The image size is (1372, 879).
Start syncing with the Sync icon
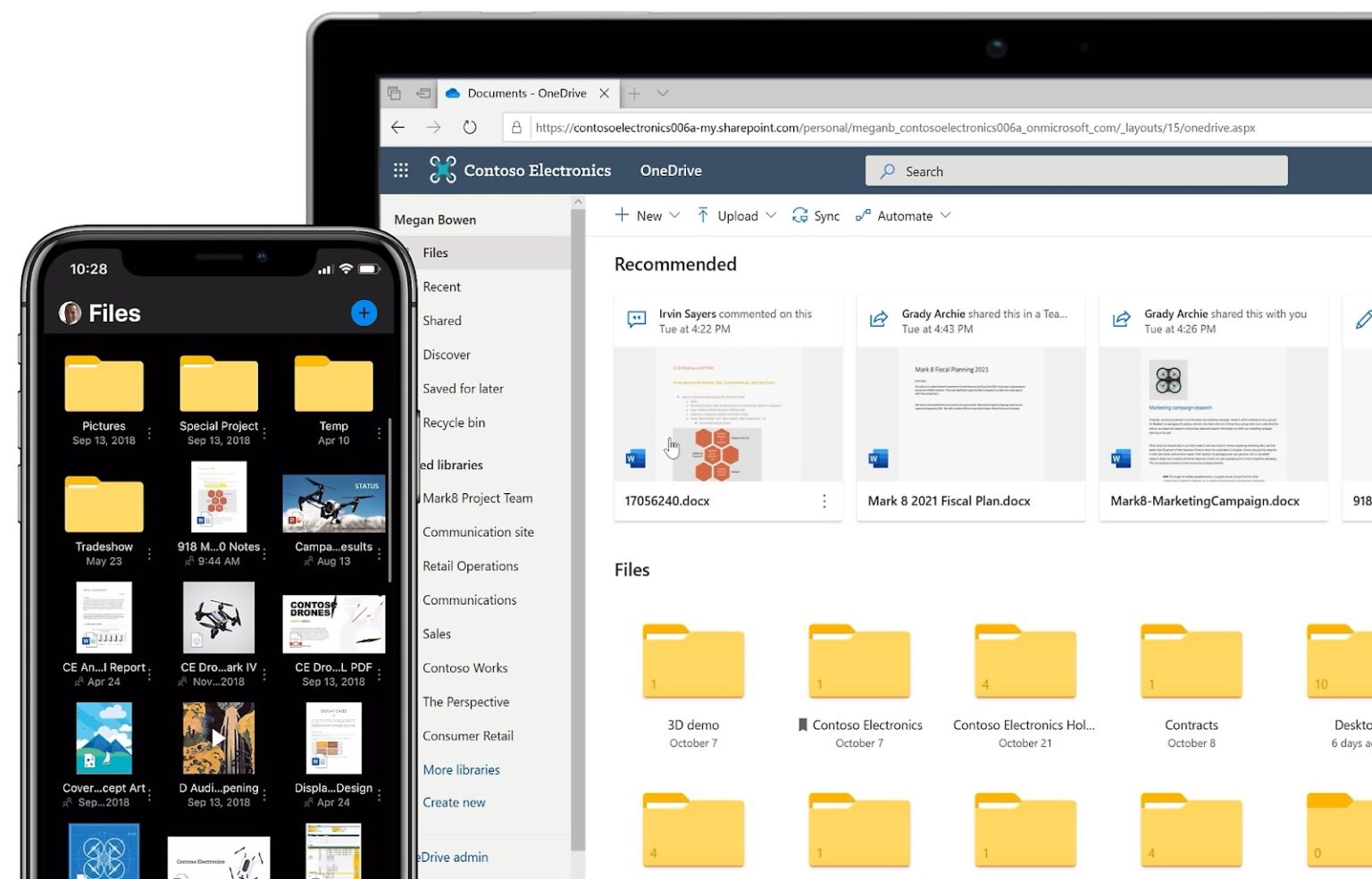click(x=801, y=215)
